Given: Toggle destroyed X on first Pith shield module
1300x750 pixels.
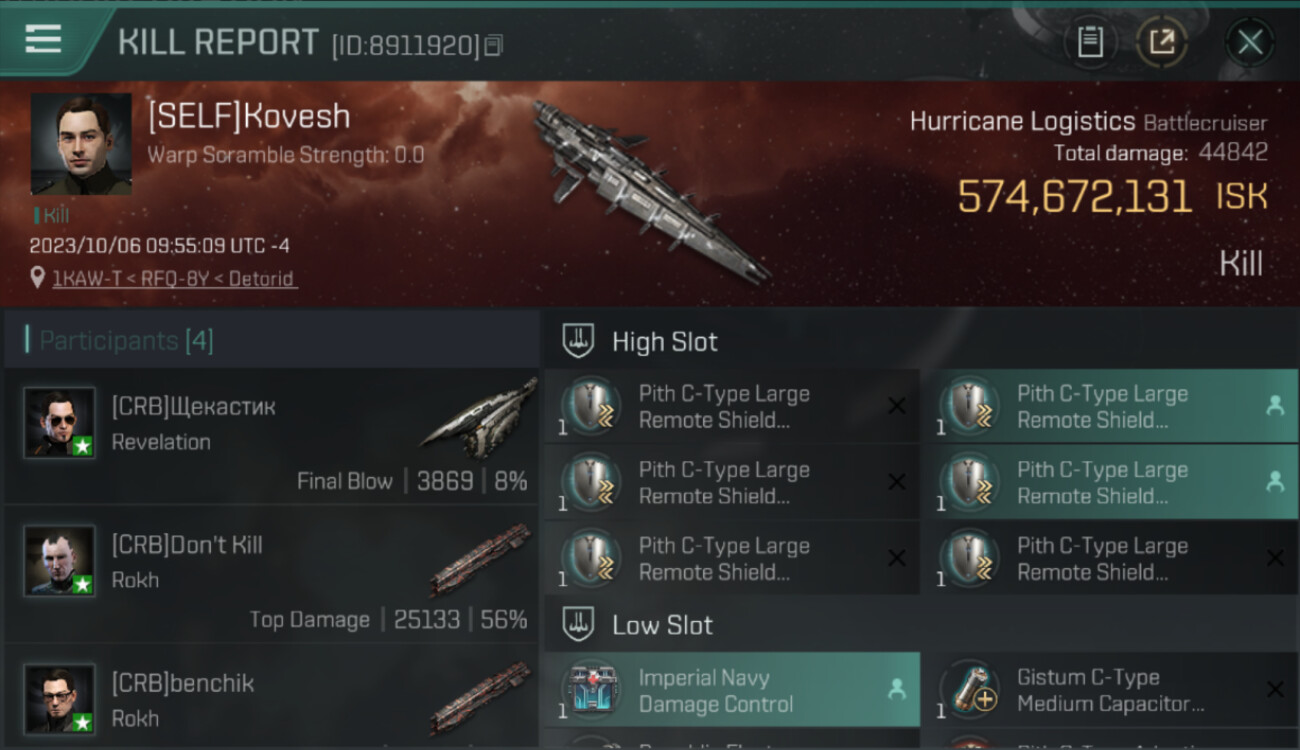Looking at the screenshot, I should point(897,406).
